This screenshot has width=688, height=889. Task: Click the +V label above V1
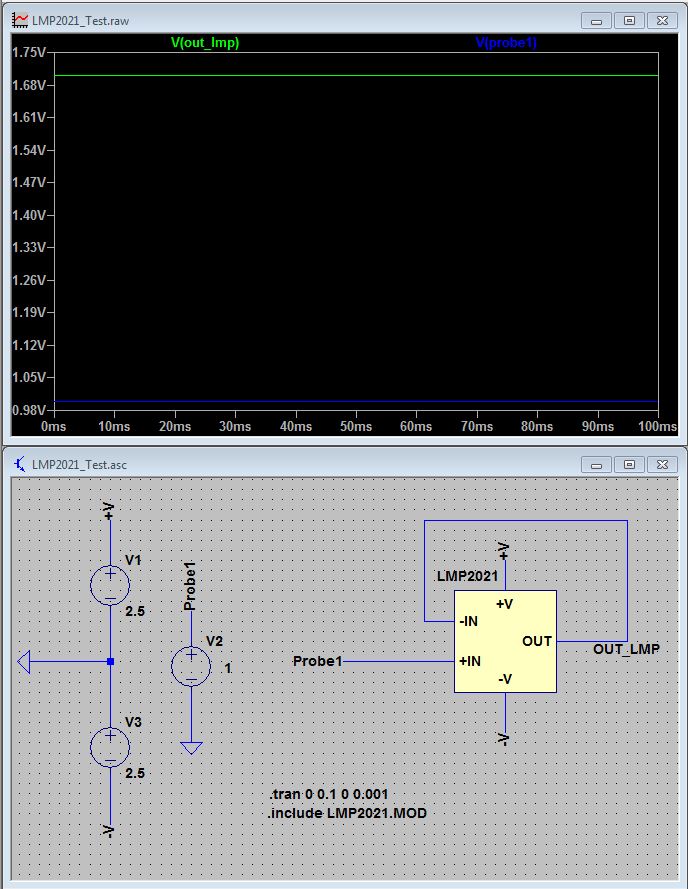(109, 511)
